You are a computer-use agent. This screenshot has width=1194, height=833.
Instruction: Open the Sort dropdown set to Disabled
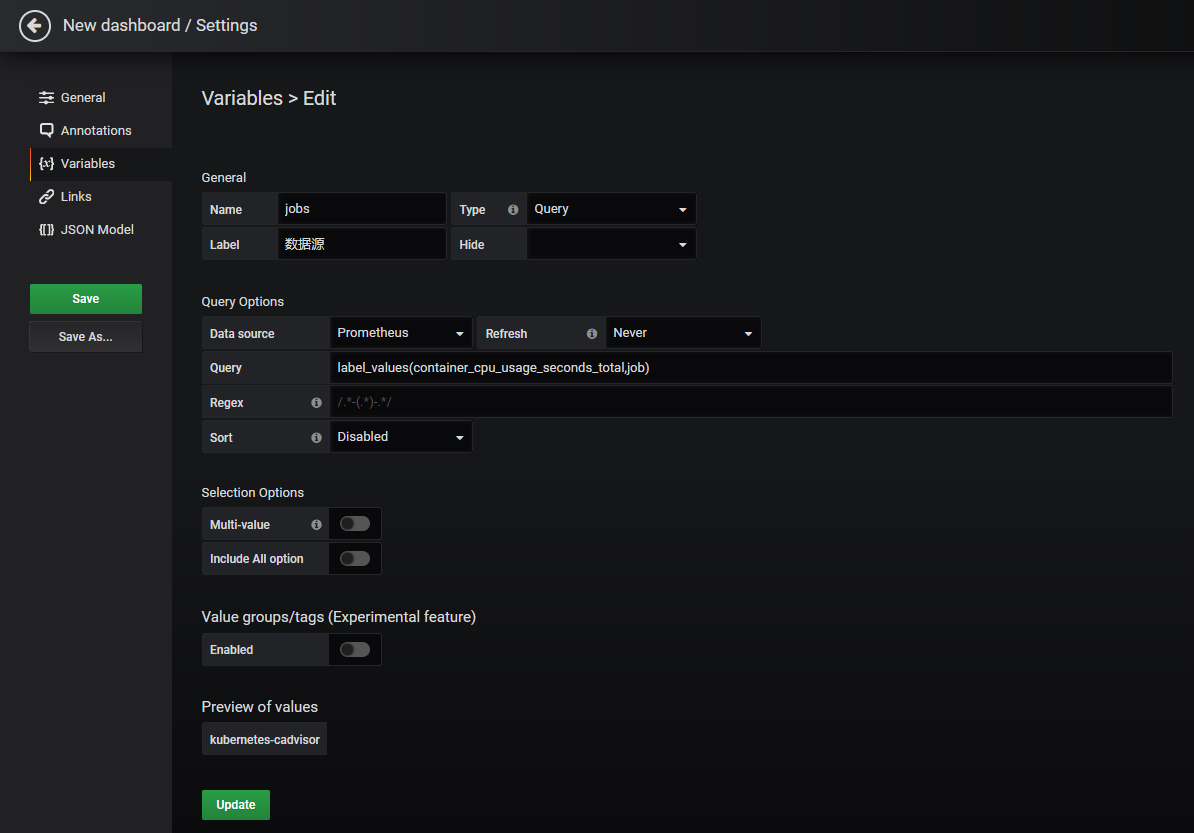point(400,437)
